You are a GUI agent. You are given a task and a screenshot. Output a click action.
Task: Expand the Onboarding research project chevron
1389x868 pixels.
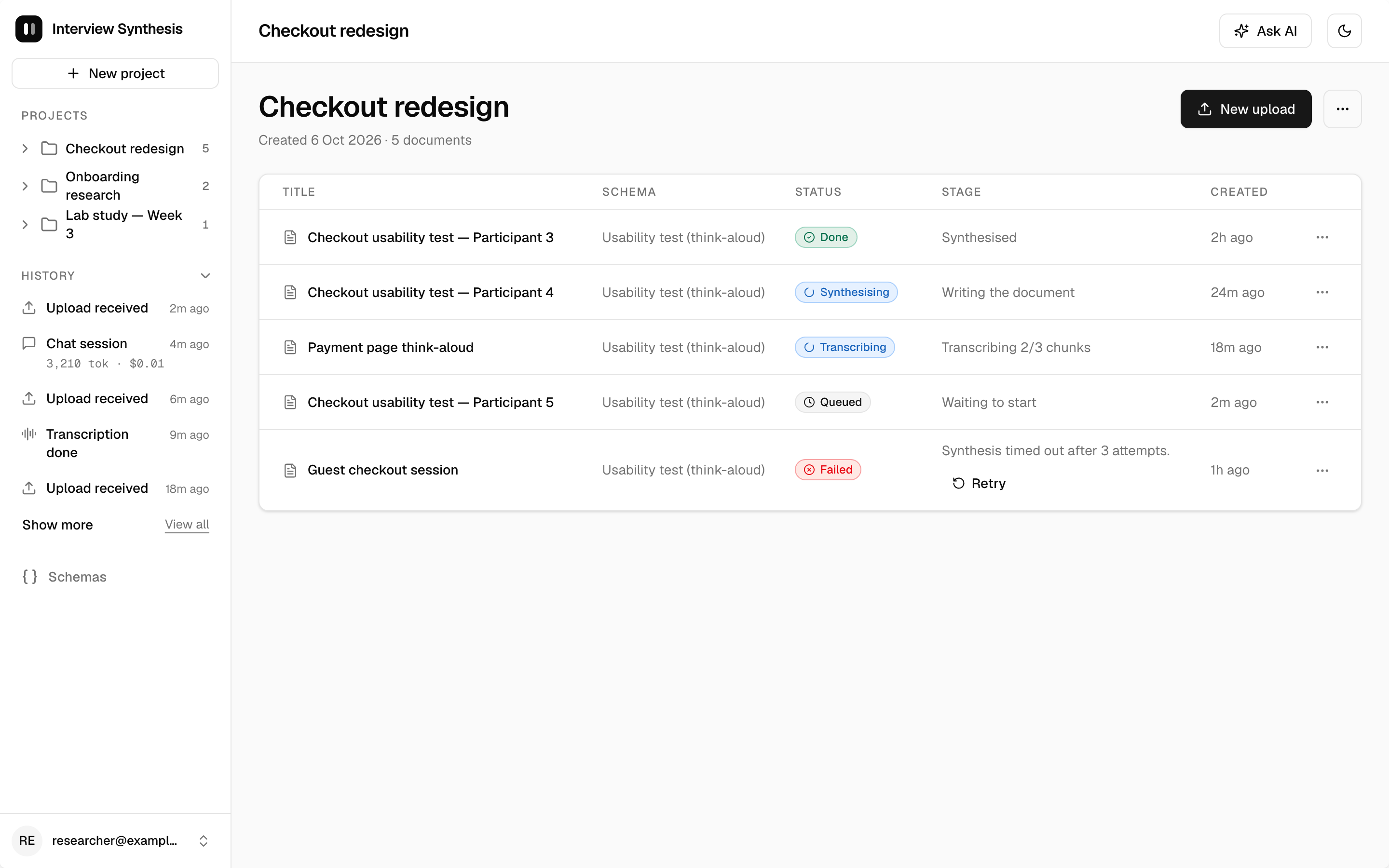pos(25,186)
